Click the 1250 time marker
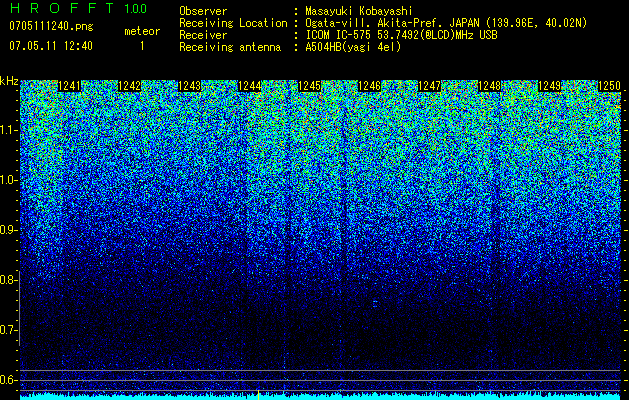 (609, 86)
